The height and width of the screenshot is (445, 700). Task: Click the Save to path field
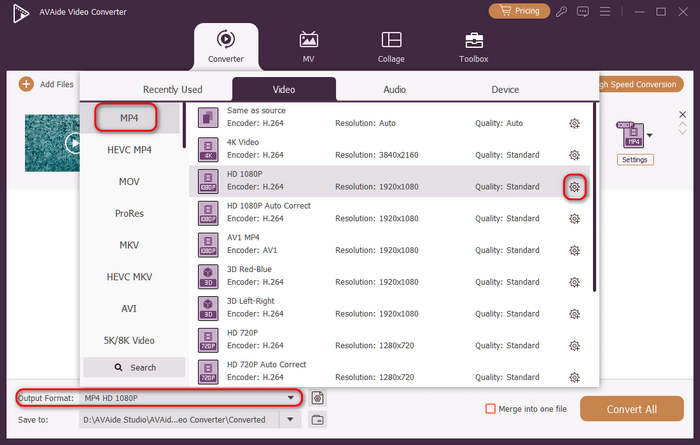click(x=179, y=420)
